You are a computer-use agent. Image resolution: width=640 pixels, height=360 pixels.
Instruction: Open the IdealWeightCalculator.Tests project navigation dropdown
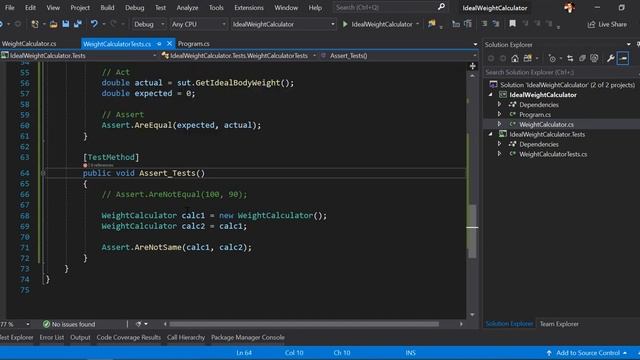point(79,56)
